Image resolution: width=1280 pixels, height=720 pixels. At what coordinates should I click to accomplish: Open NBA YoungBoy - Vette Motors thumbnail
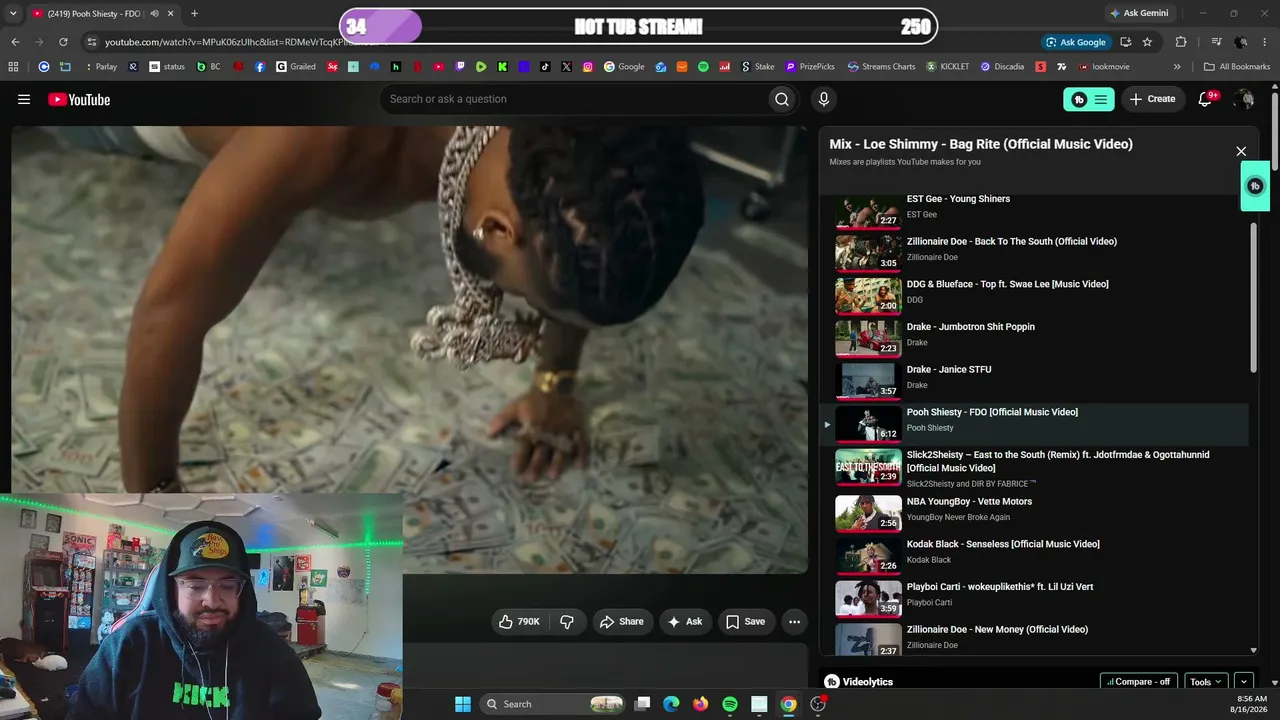point(868,513)
